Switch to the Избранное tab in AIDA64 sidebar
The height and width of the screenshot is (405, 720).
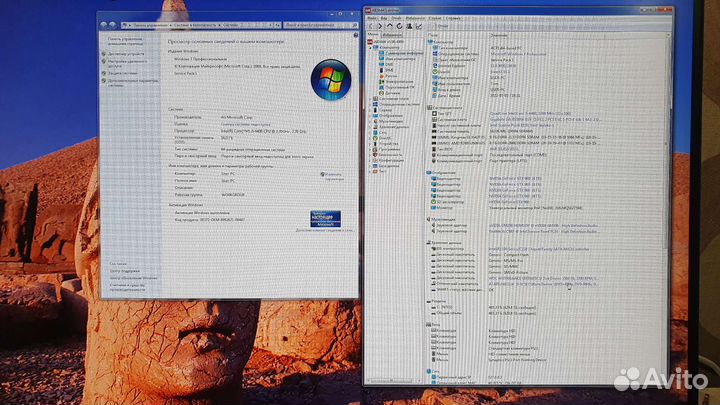[x=392, y=35]
